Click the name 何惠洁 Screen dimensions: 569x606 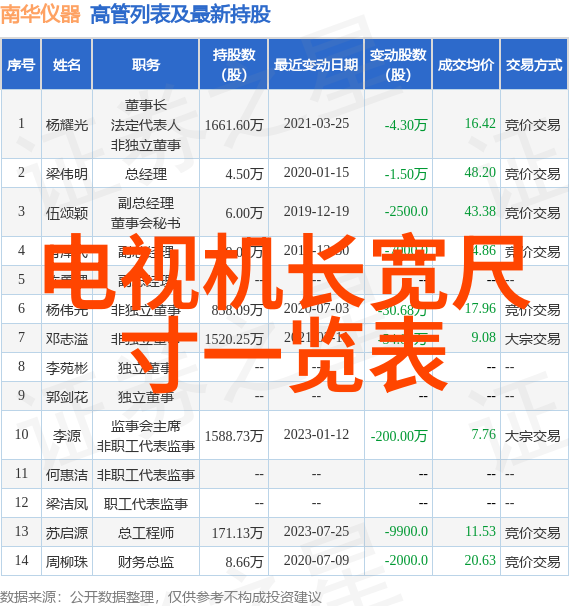(67, 475)
